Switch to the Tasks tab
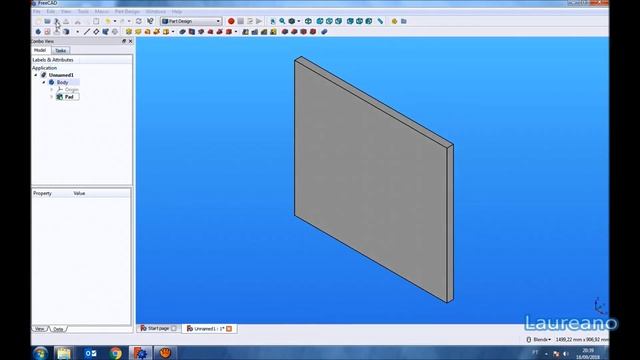 61,51
